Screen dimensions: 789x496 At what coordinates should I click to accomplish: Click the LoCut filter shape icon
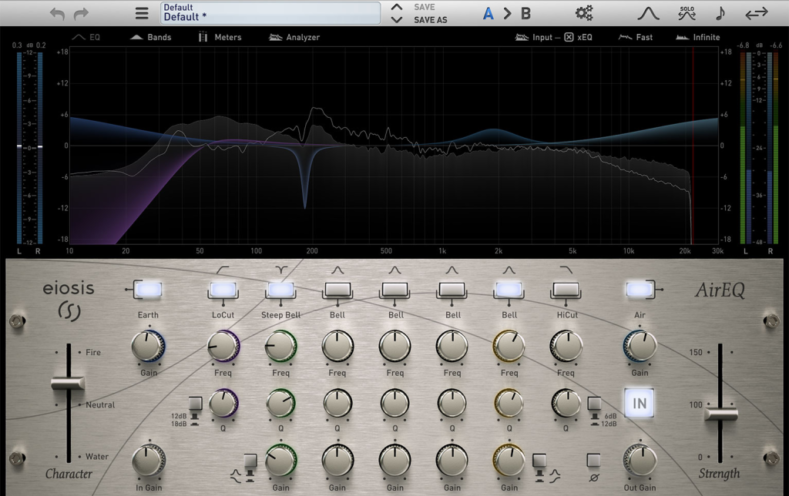223,271
